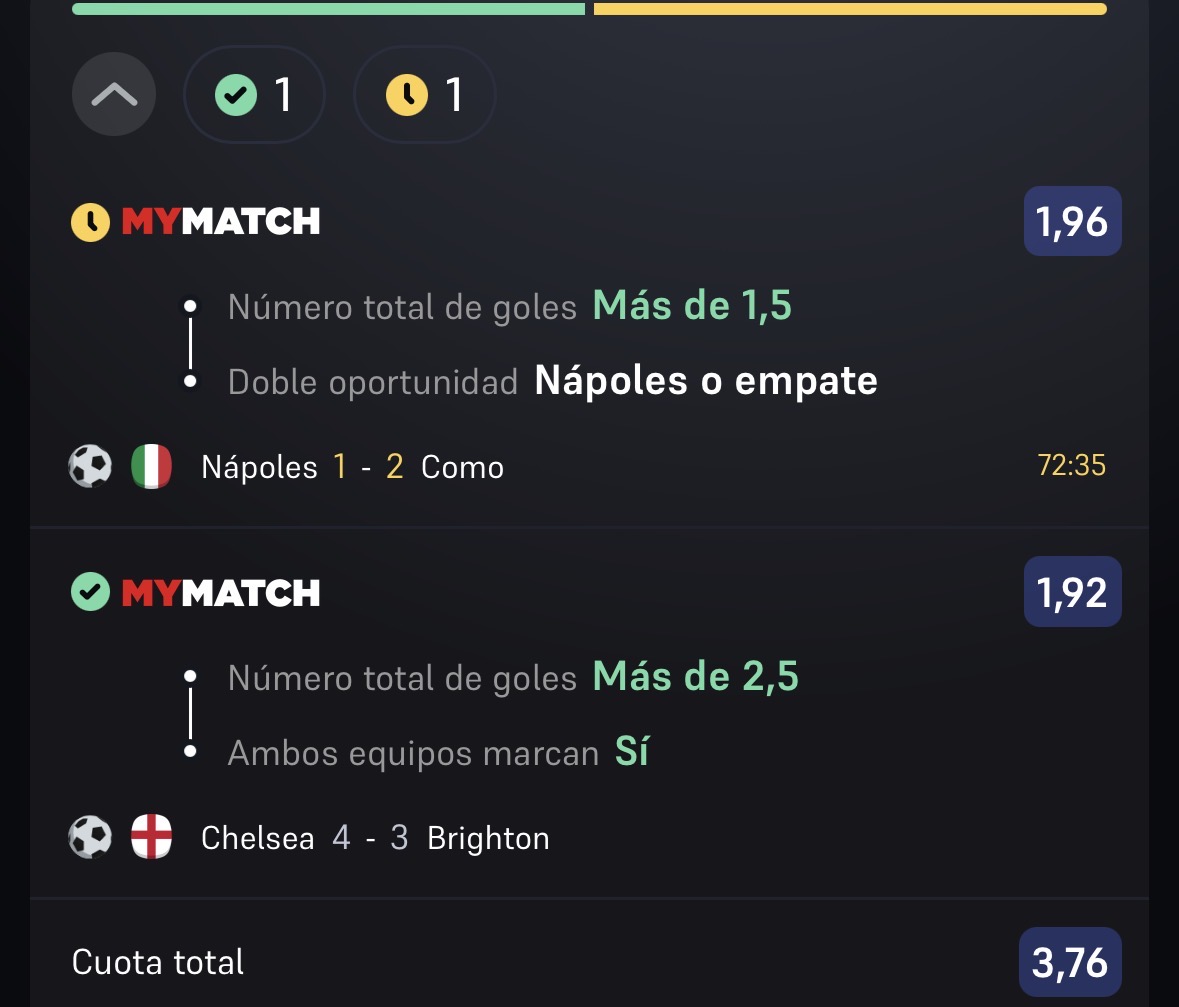
Task: Select the Más de 1,5 goals selection
Action: [692, 306]
